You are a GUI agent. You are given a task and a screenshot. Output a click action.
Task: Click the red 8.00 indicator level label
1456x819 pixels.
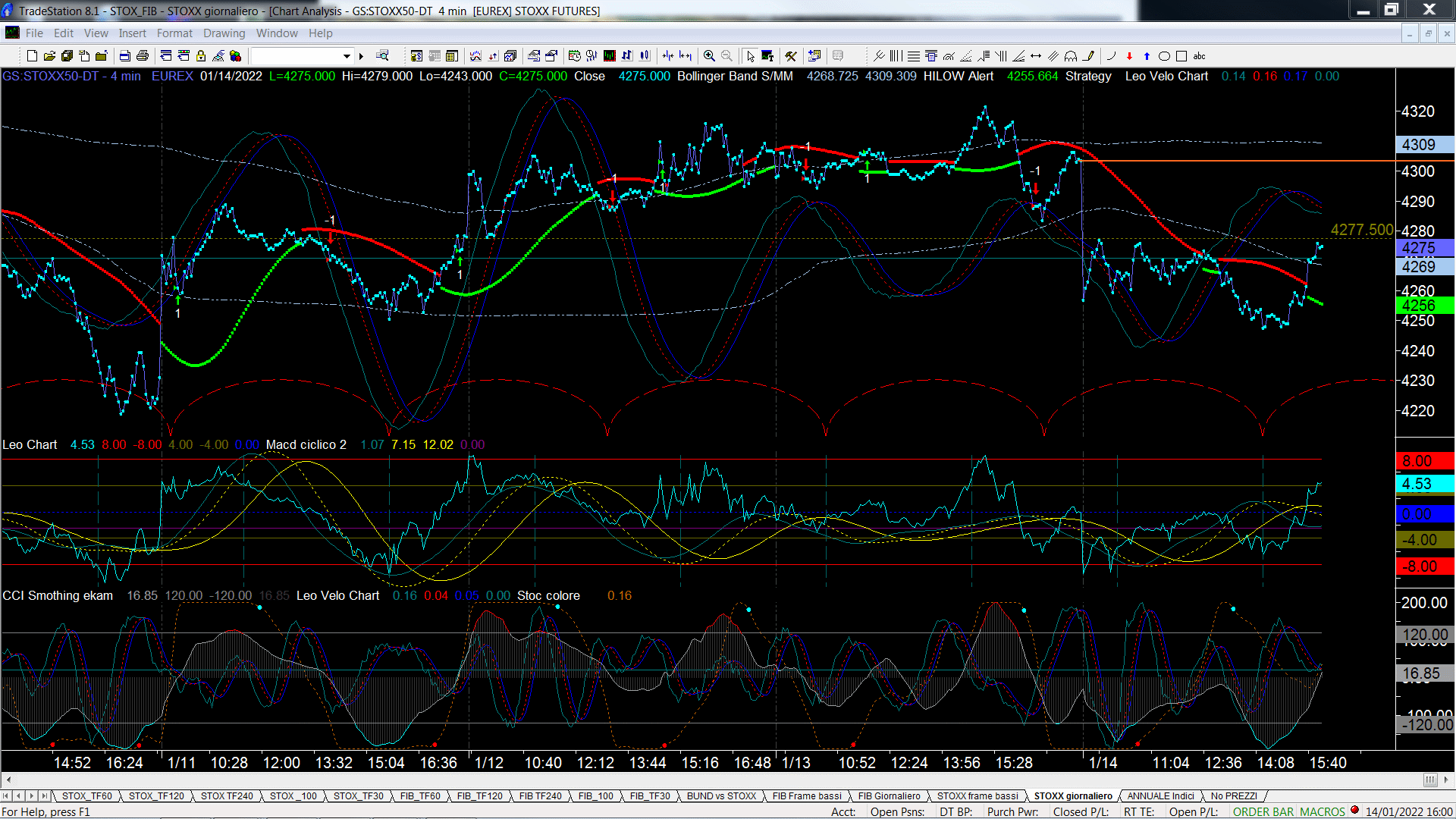(1424, 461)
